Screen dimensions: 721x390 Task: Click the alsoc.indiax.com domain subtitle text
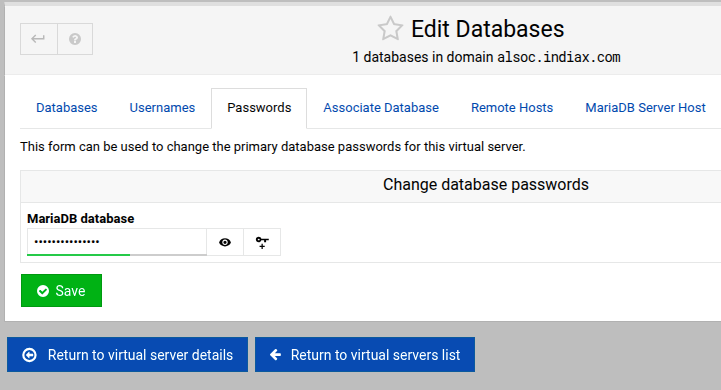[x=559, y=57]
